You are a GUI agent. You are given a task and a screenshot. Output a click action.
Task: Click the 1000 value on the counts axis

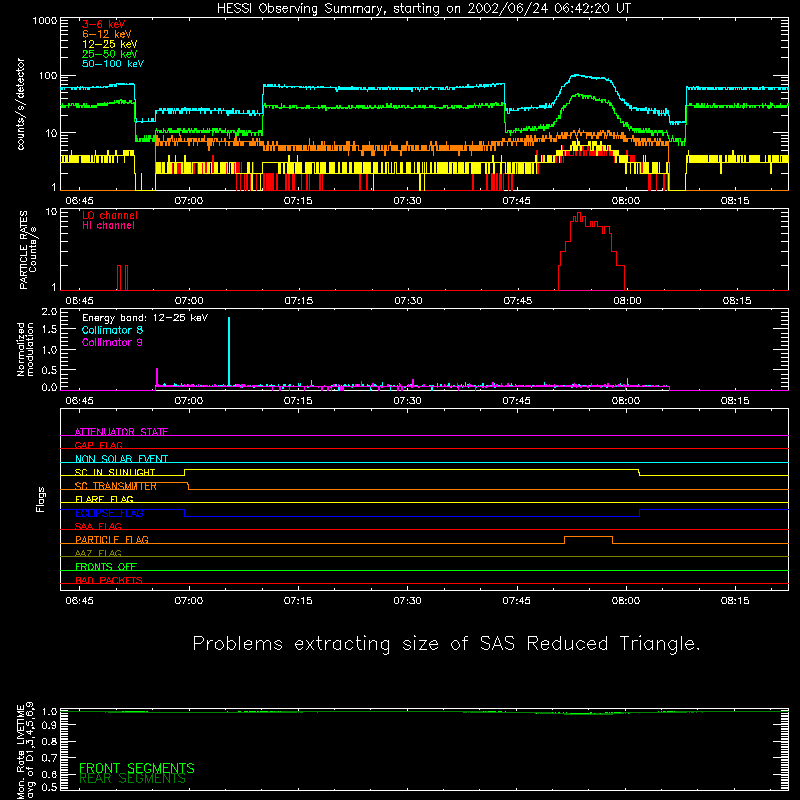pos(45,21)
